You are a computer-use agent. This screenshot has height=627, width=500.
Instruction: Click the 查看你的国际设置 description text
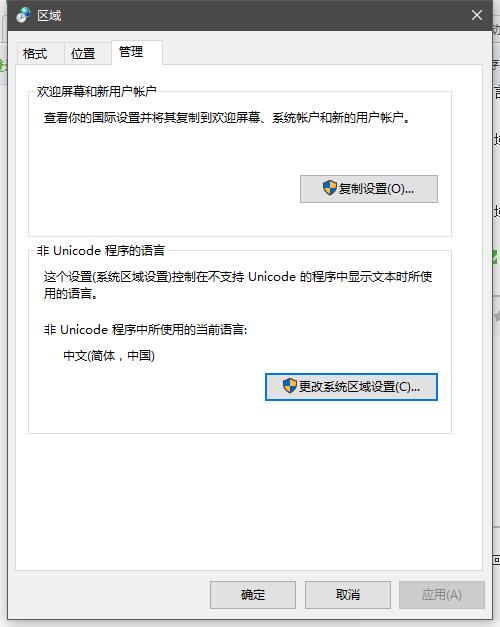pyautogui.click(x=227, y=118)
